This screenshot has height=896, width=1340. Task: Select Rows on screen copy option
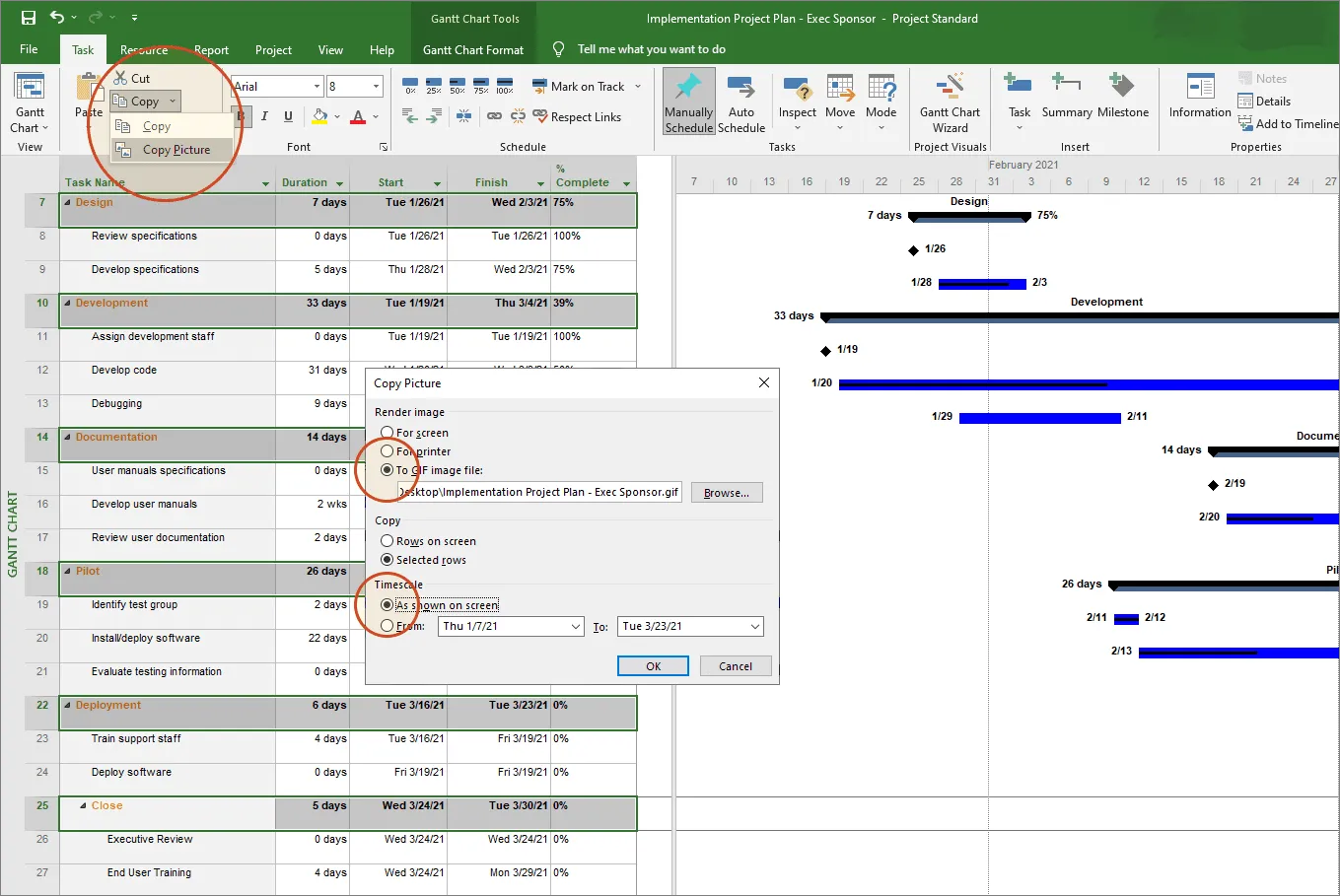point(388,541)
